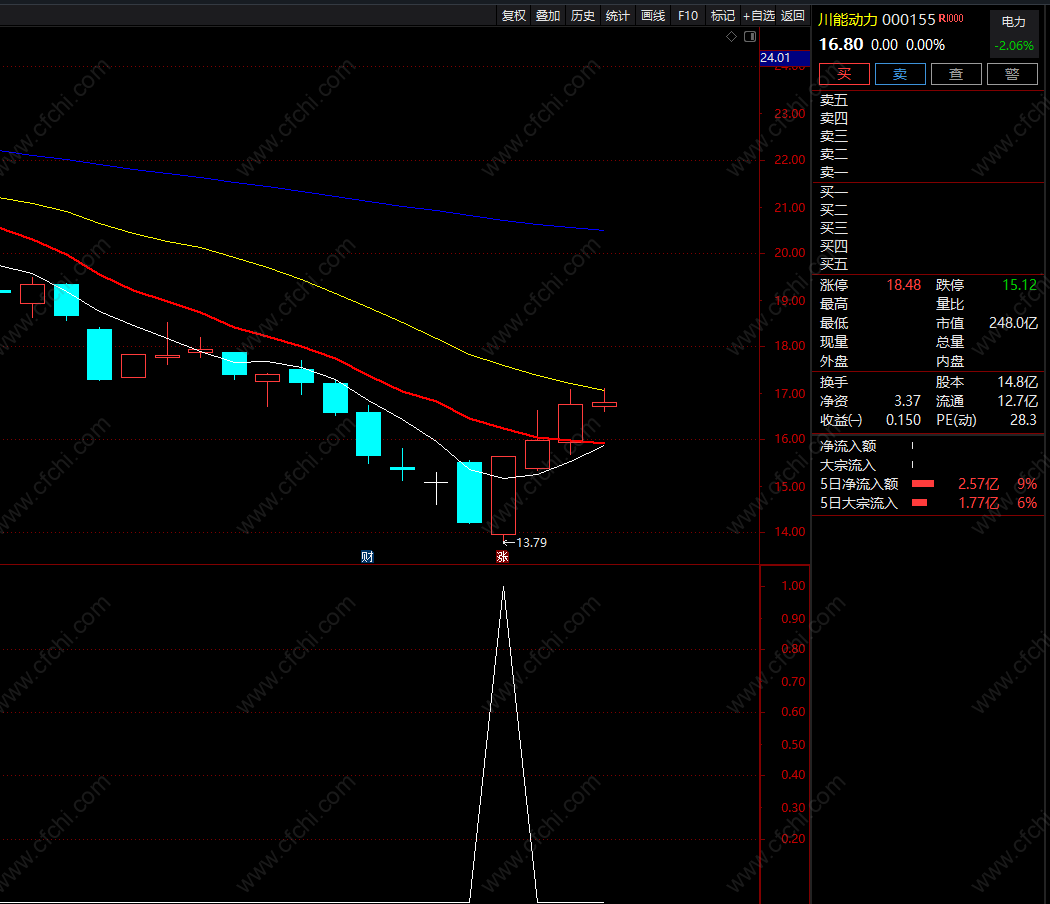The height and width of the screenshot is (904, 1050).
Task: Click the 收益(-) value 0.150
Action: 903,420
